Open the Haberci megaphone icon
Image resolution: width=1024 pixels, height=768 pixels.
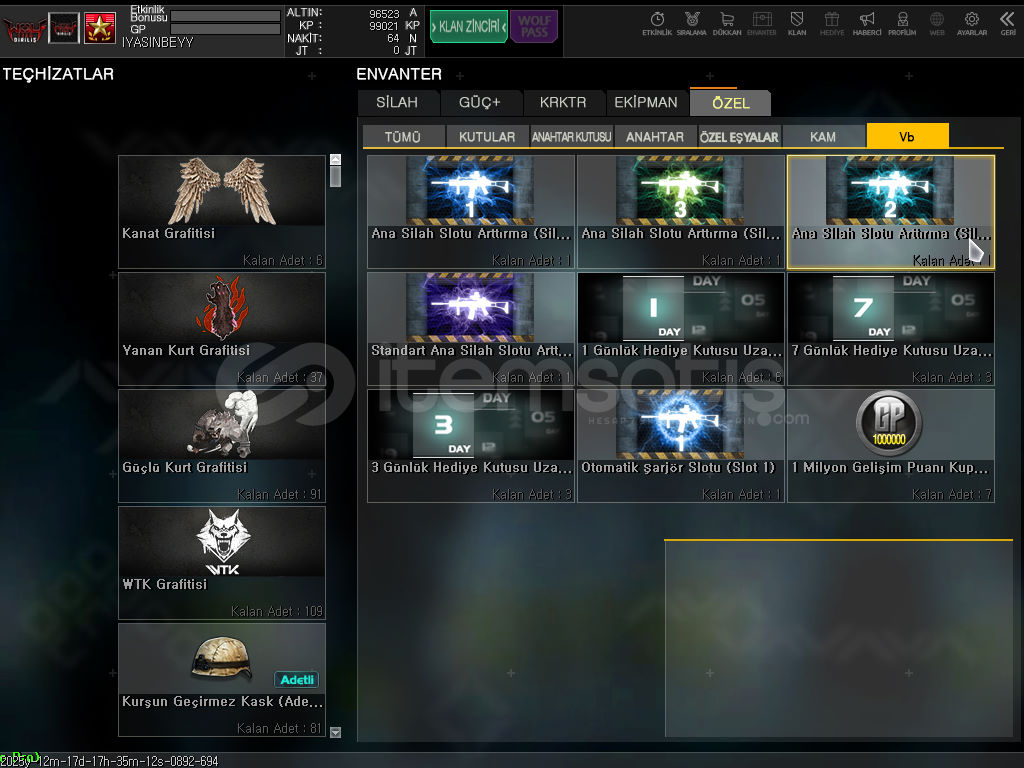point(867,24)
